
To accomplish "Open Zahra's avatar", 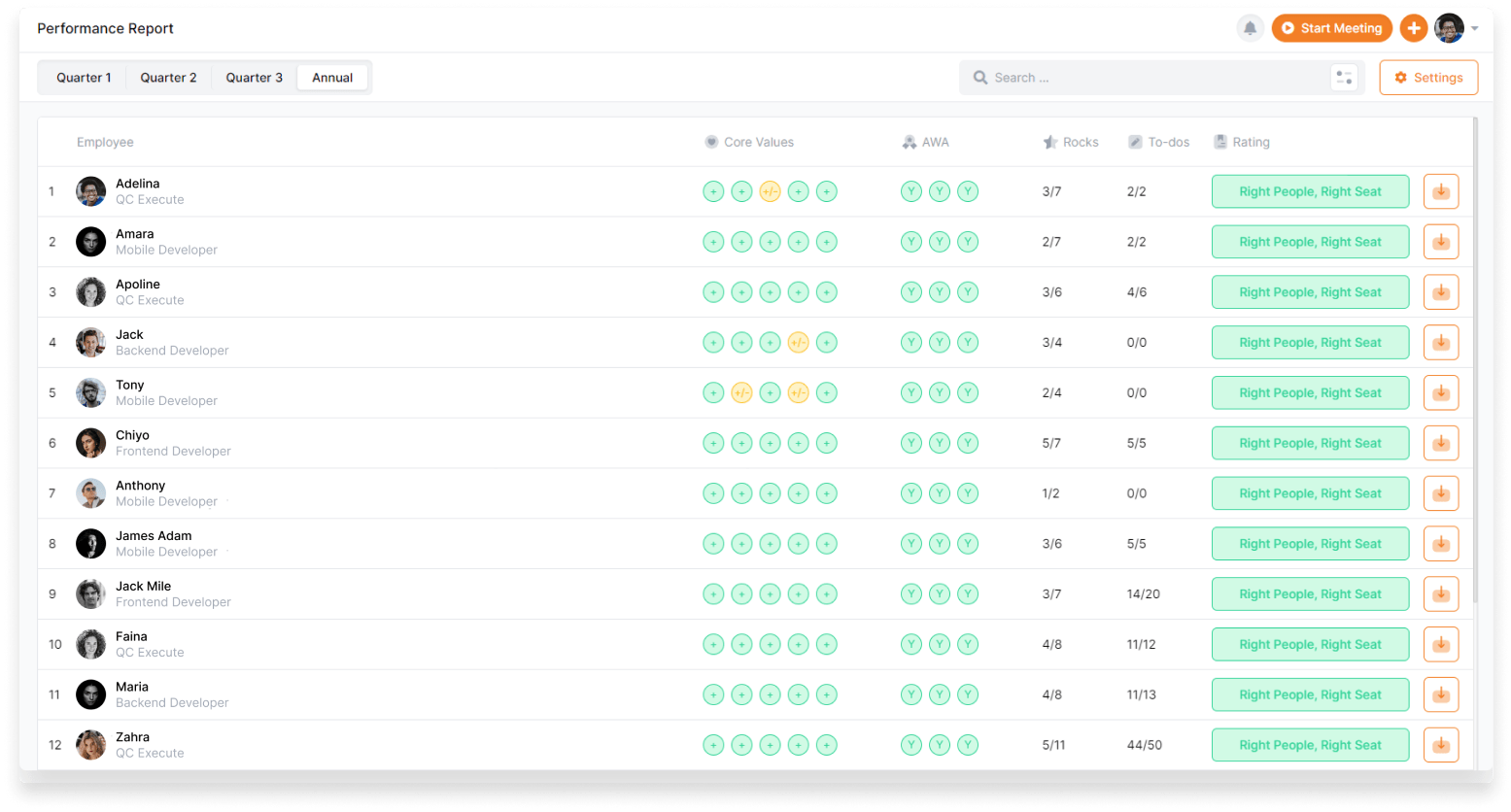I will 90,745.
